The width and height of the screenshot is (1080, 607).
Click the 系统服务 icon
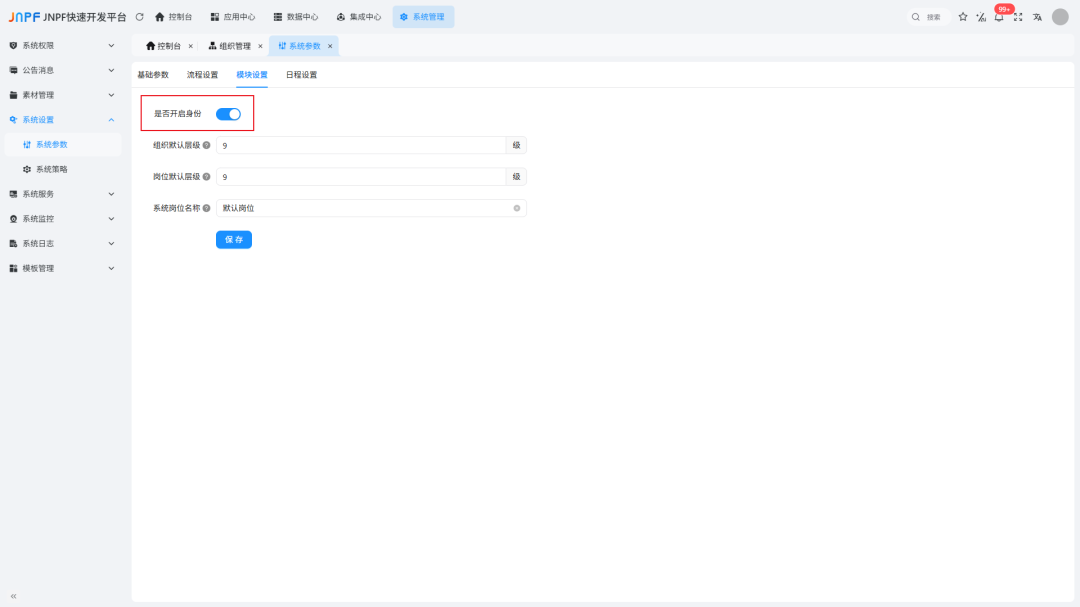pyautogui.click(x=13, y=194)
